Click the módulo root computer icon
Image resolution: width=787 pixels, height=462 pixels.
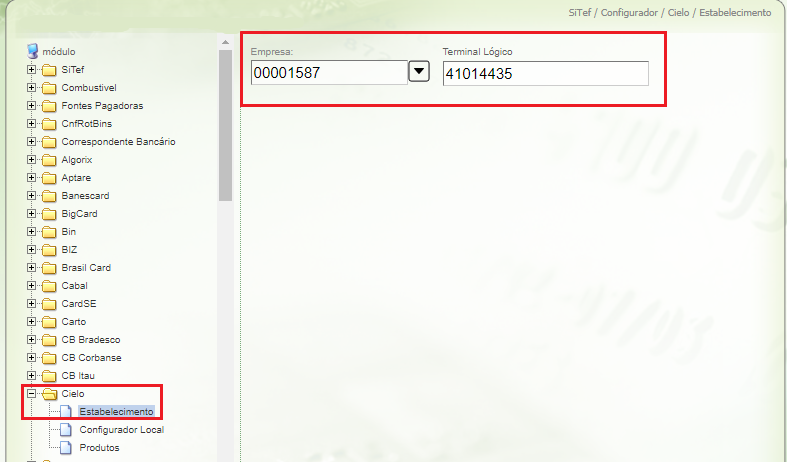[x=33, y=51]
